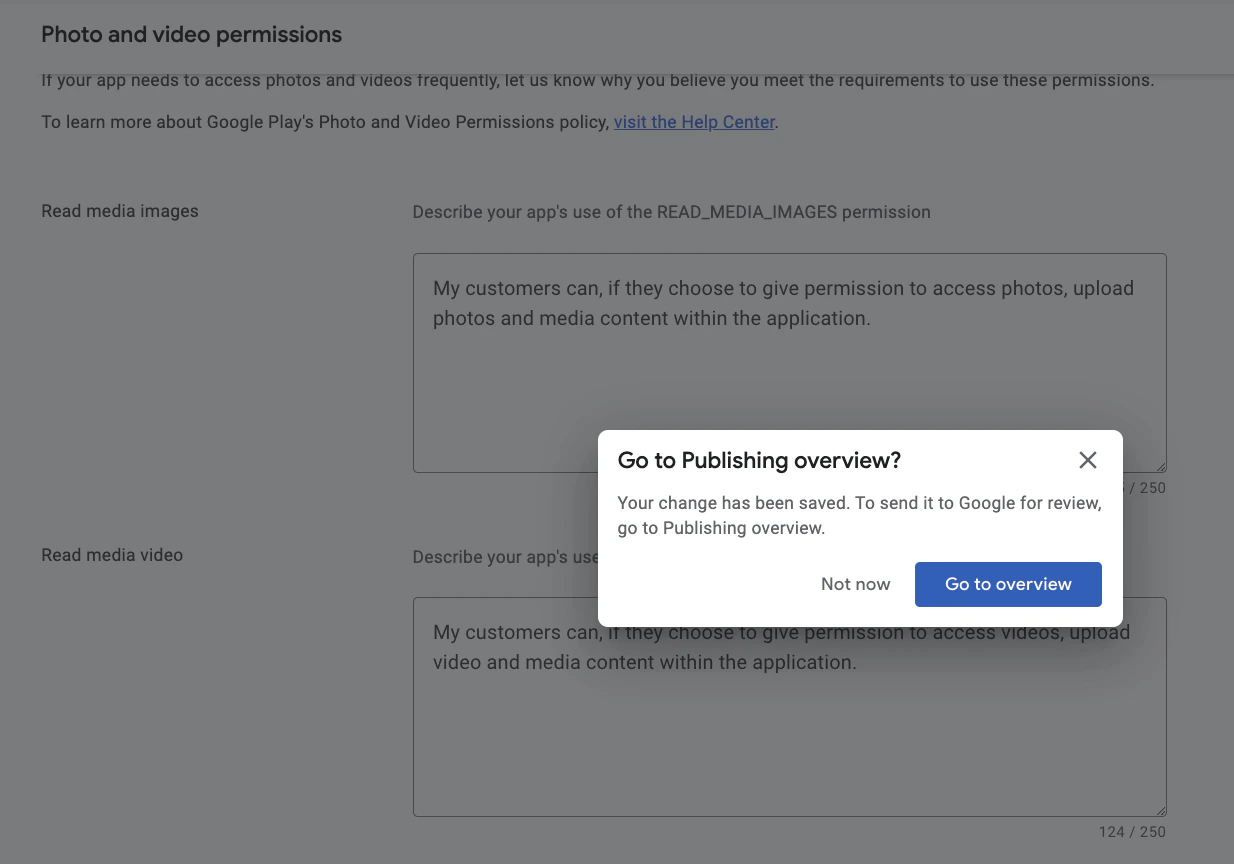Select the customer video upload description sentence
This screenshot has width=1234, height=864.
tap(780, 647)
